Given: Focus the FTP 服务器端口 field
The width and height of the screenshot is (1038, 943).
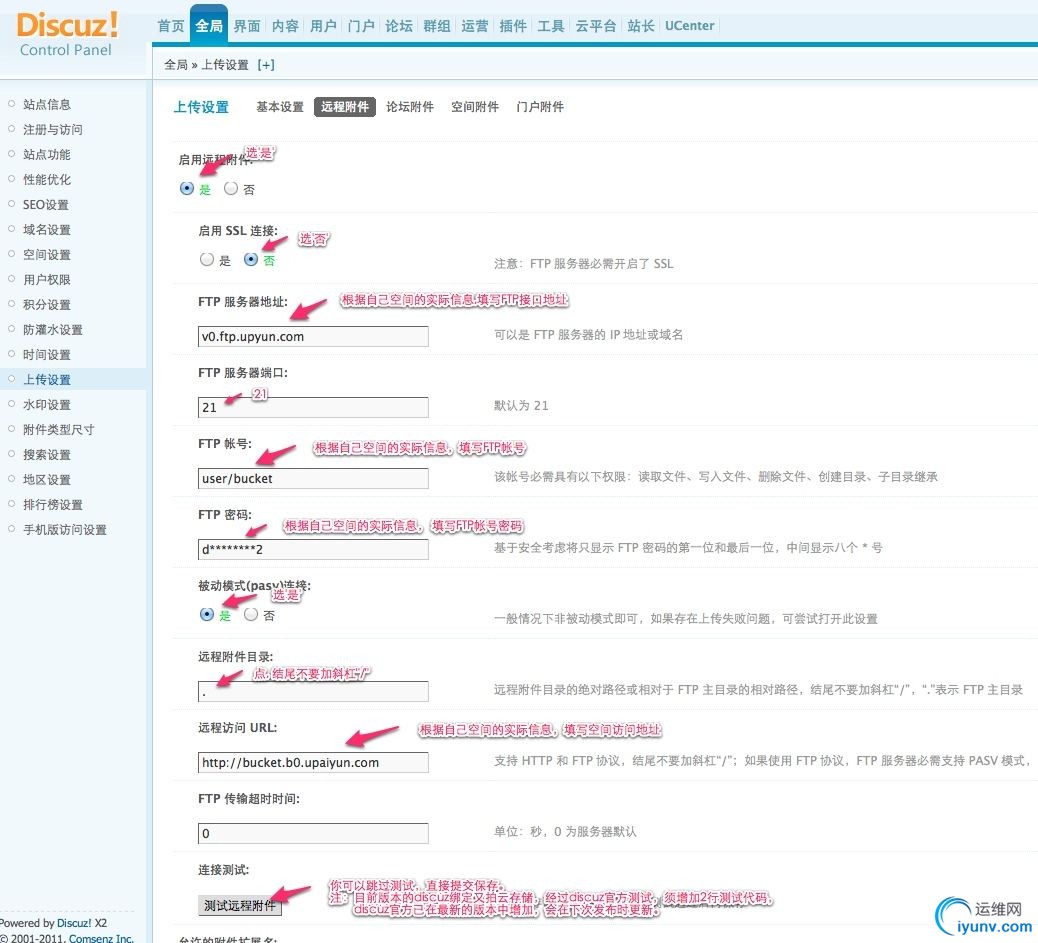Looking at the screenshot, I should coord(313,407).
